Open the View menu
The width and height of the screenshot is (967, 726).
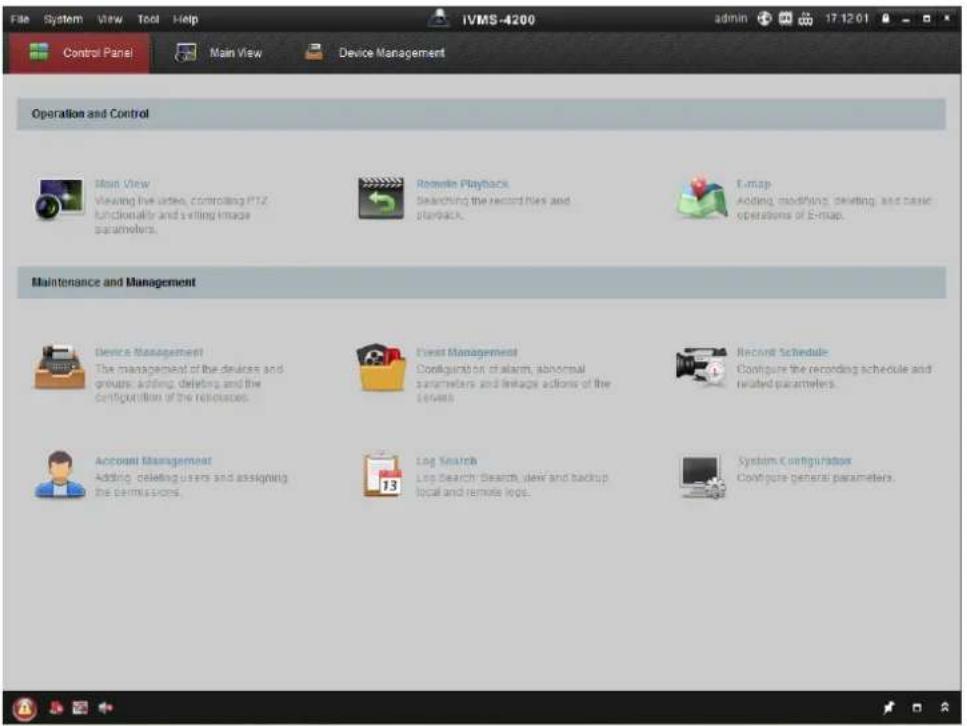(110, 19)
